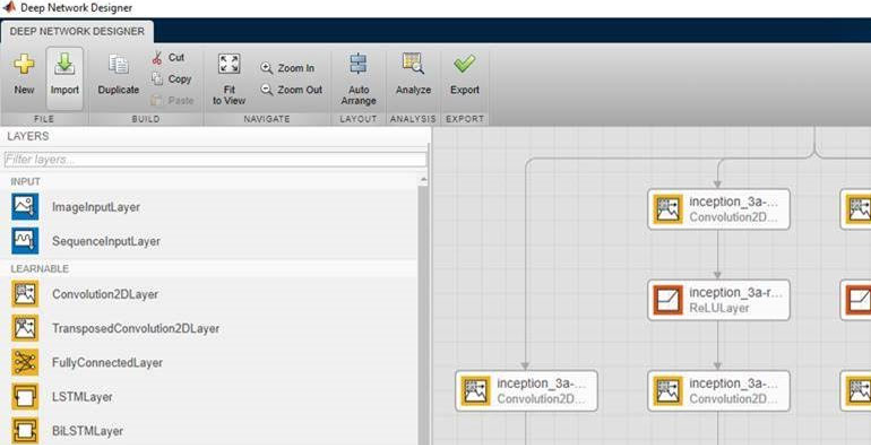Fit the network to view
The image size is (873, 445).
(229, 79)
